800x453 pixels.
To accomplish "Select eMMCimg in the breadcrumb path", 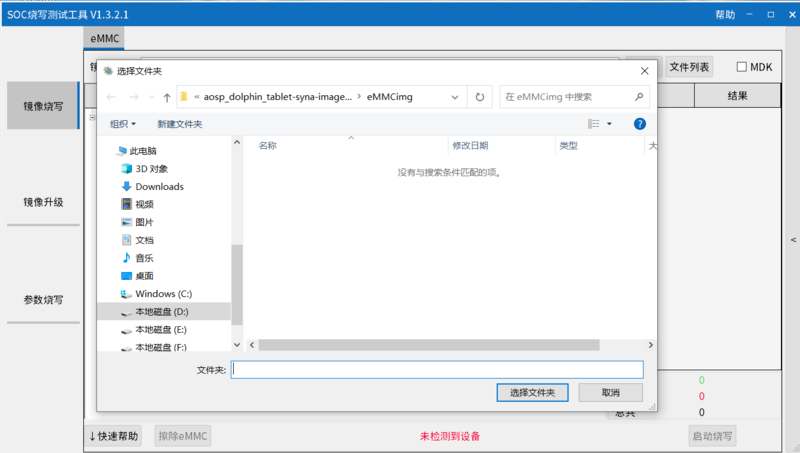I will pos(389,97).
